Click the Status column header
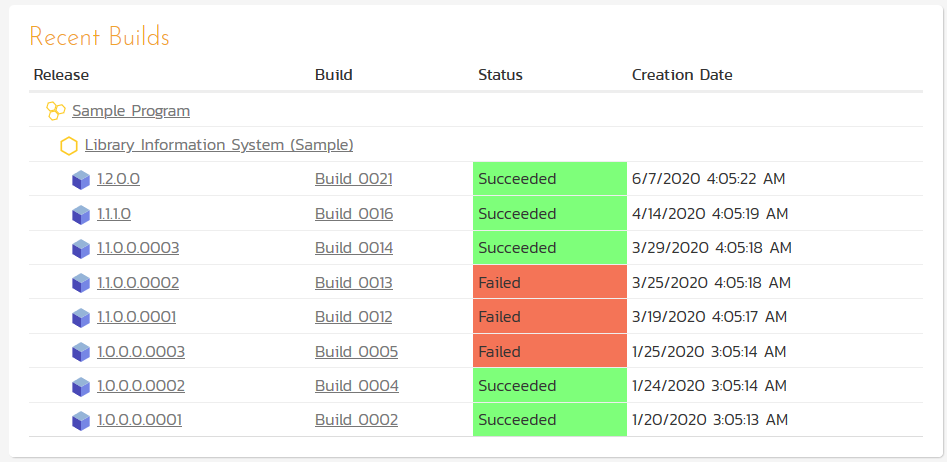Image resolution: width=947 pixels, height=462 pixels. (x=500, y=75)
